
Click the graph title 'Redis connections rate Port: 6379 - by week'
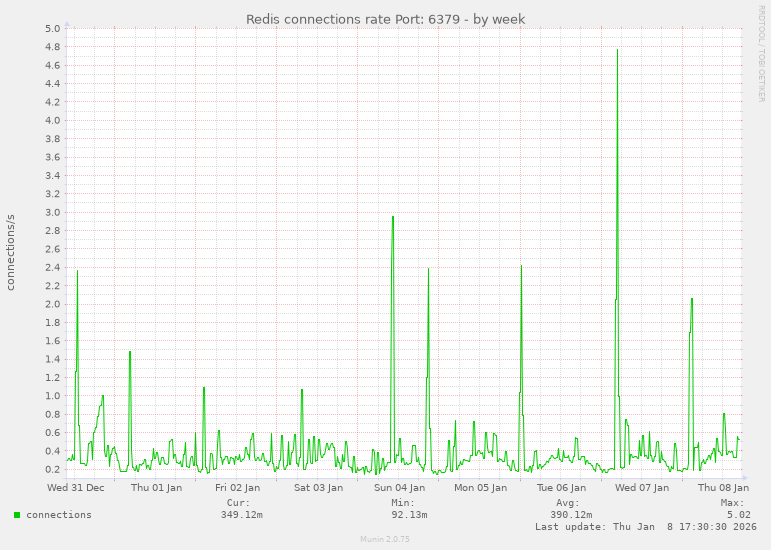(x=386, y=20)
